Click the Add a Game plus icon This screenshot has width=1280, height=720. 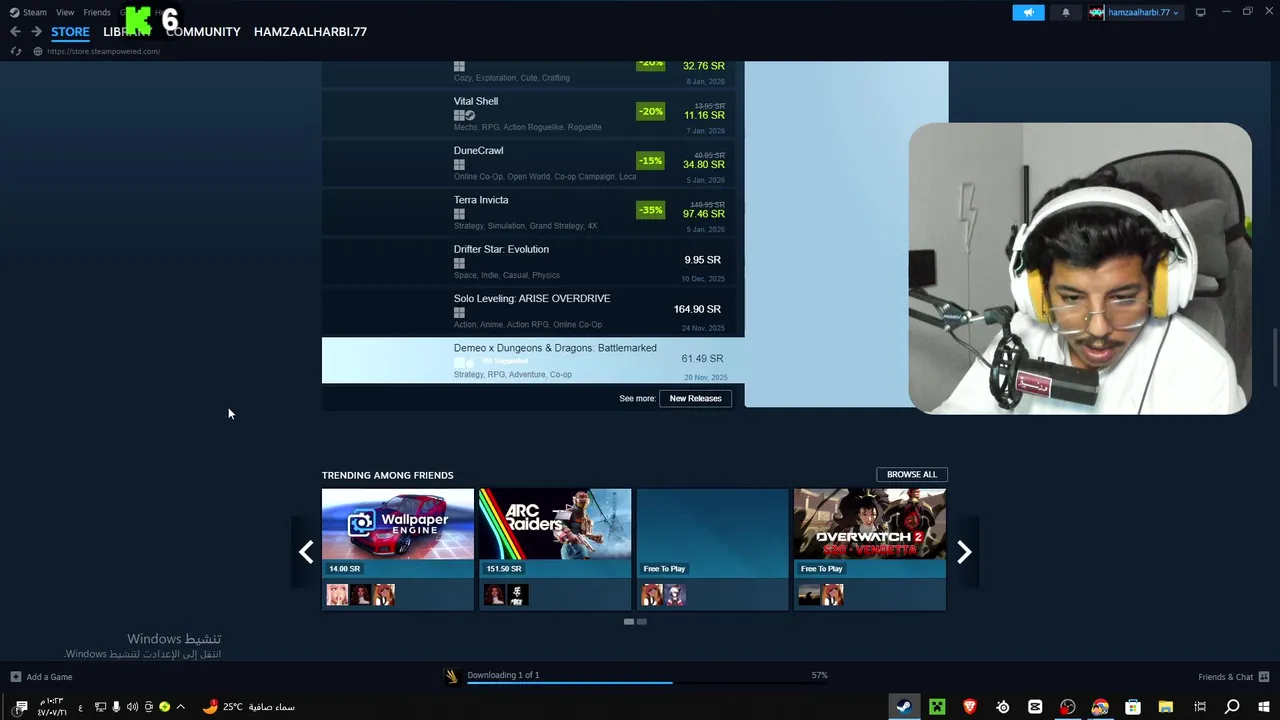point(15,677)
